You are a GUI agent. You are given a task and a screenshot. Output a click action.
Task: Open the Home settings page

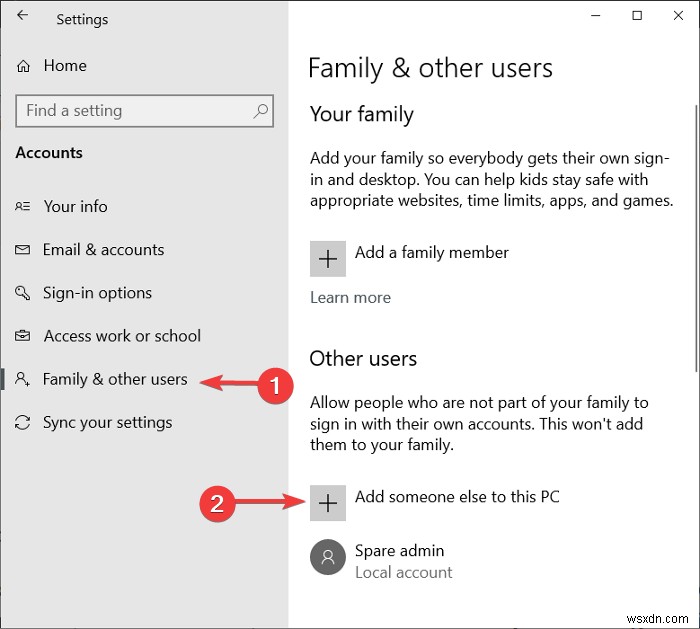(x=65, y=66)
